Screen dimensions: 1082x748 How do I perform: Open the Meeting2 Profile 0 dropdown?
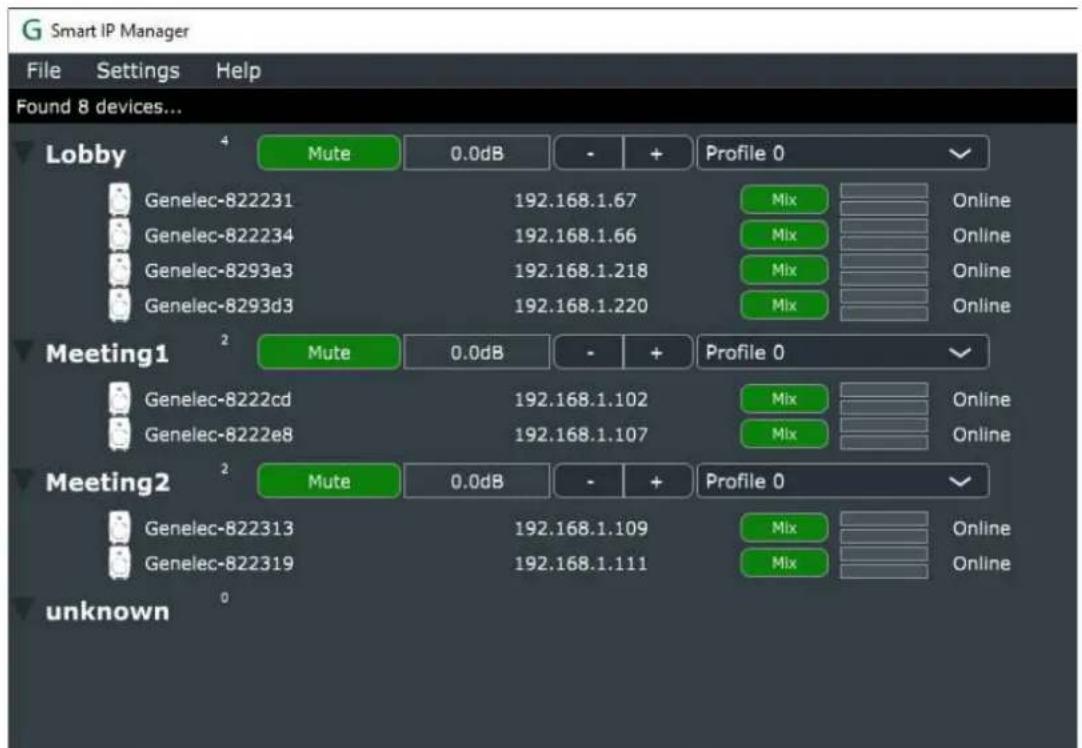[843, 481]
